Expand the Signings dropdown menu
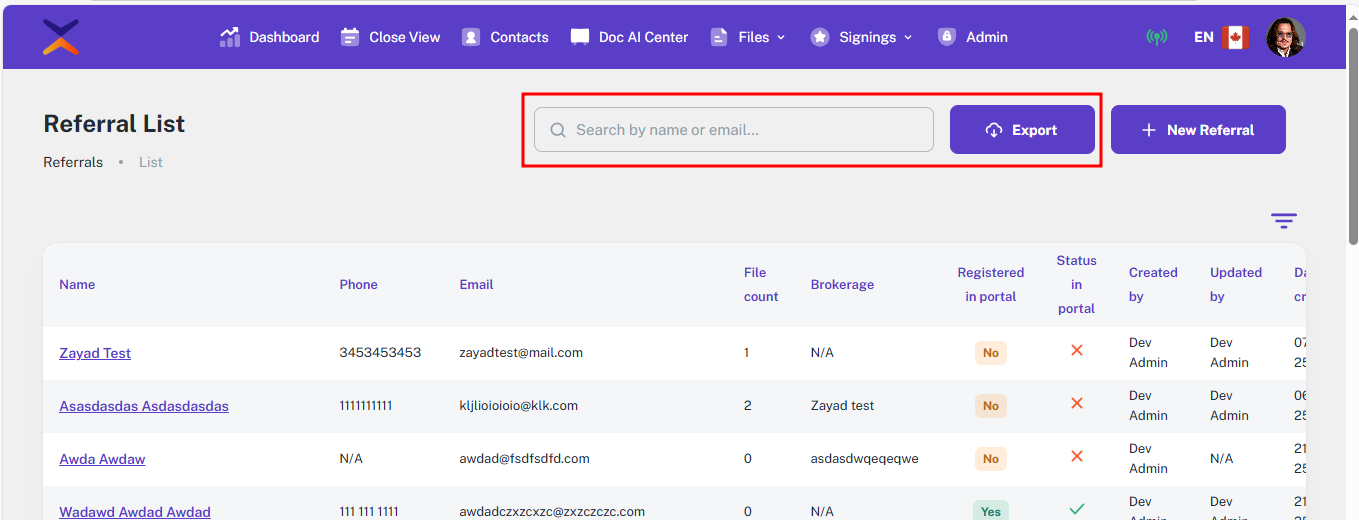 point(861,37)
